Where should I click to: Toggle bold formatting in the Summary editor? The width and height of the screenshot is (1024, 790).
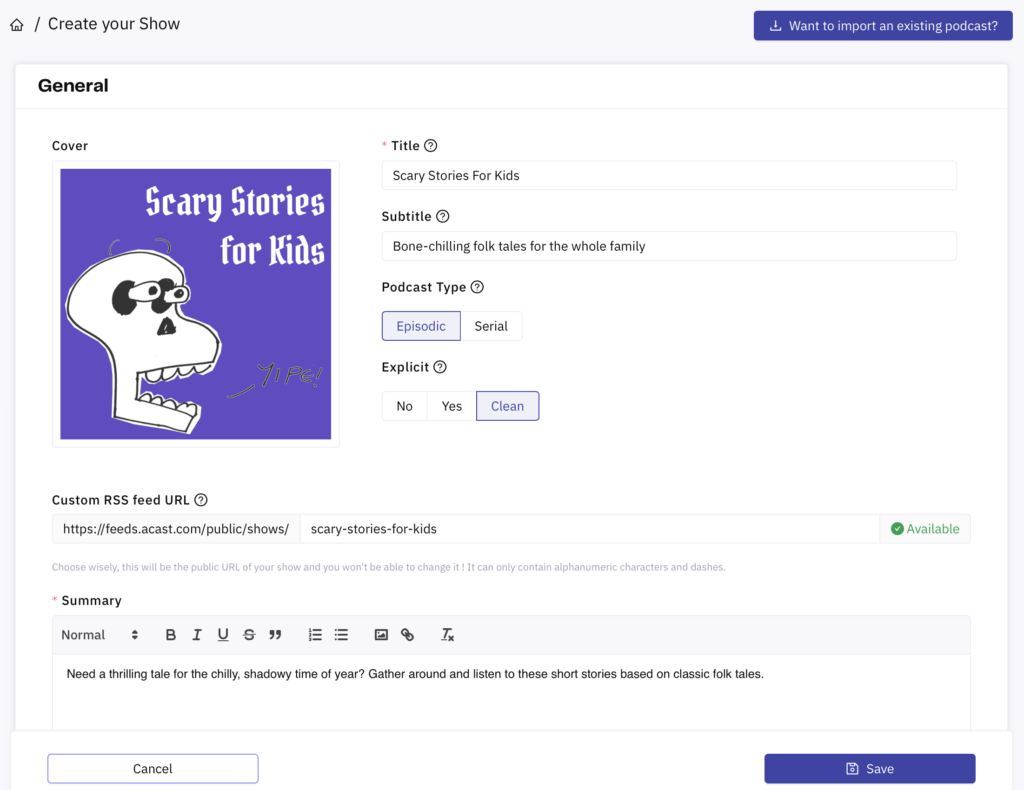coord(170,634)
